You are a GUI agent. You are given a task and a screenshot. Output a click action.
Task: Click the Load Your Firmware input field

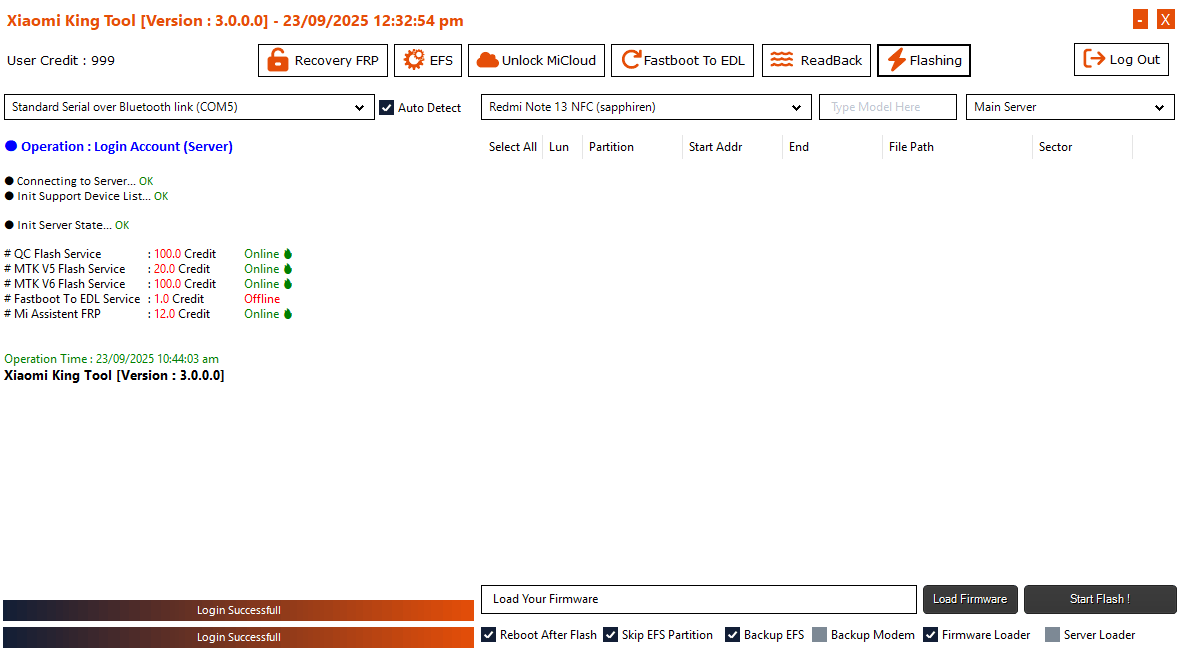698,599
